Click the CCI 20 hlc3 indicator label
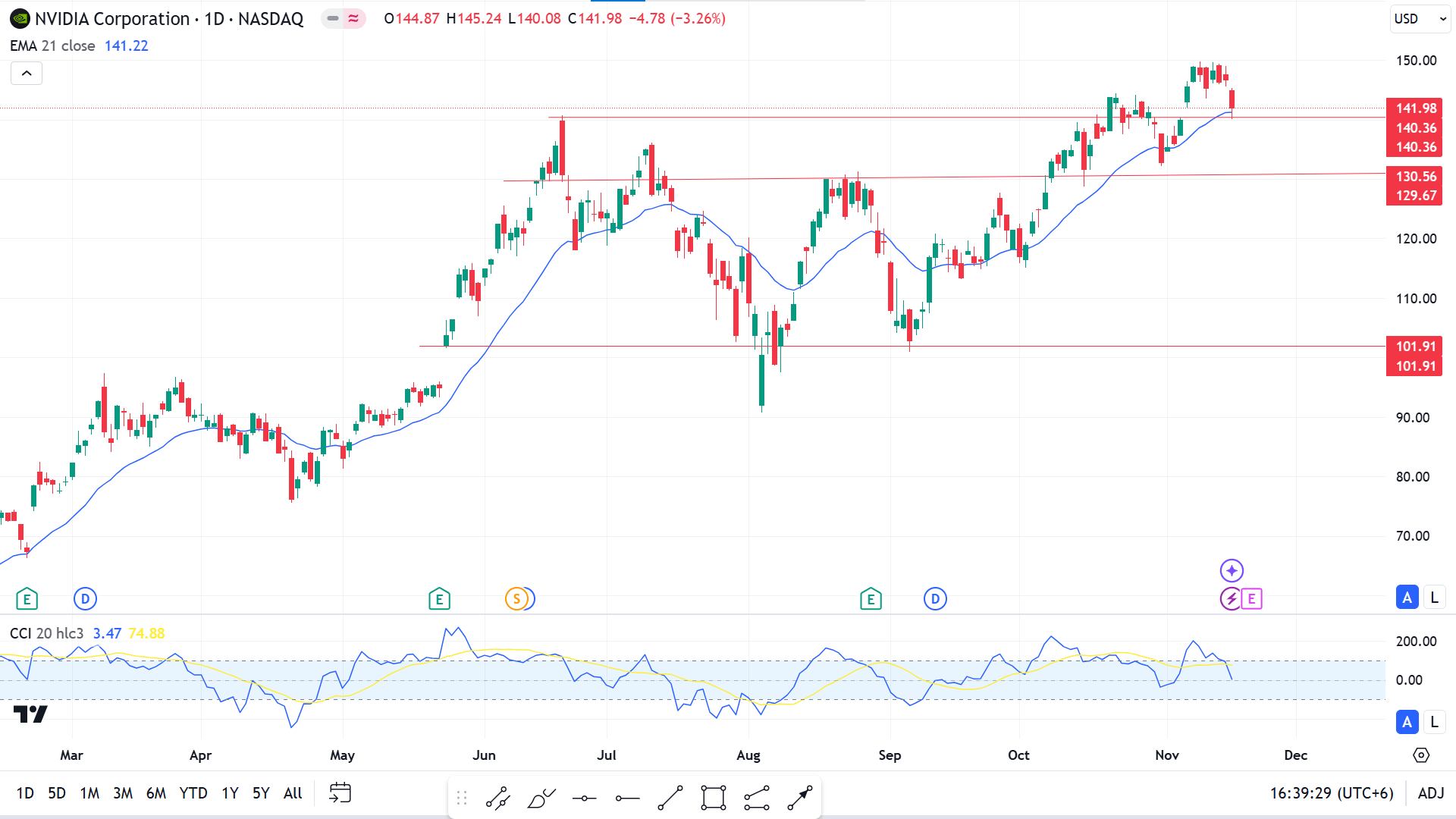The width and height of the screenshot is (1456, 819). pyautogui.click(x=46, y=633)
